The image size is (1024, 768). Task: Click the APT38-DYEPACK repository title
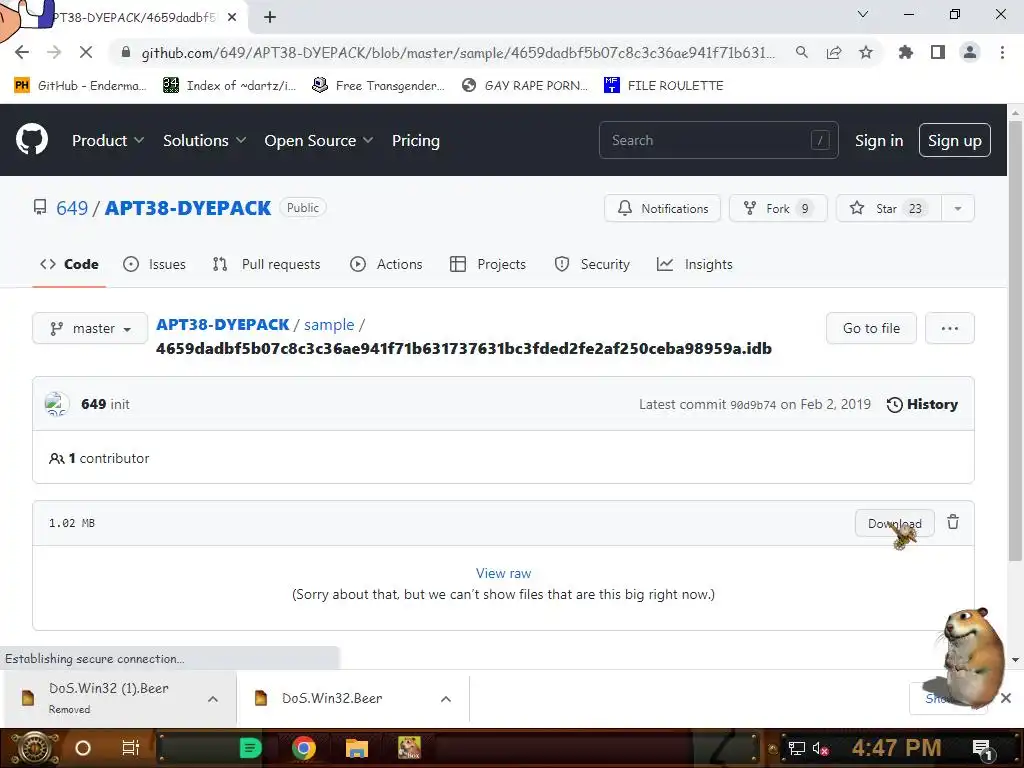188,208
